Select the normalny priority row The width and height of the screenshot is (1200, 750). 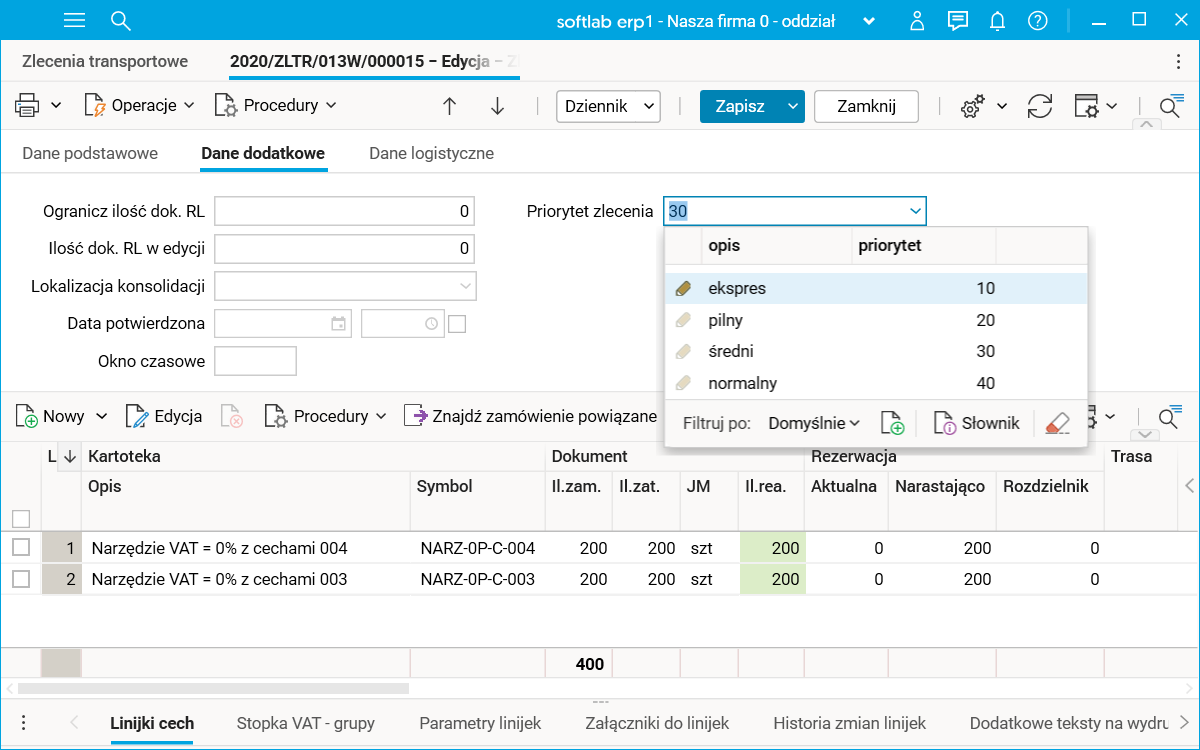[876, 383]
